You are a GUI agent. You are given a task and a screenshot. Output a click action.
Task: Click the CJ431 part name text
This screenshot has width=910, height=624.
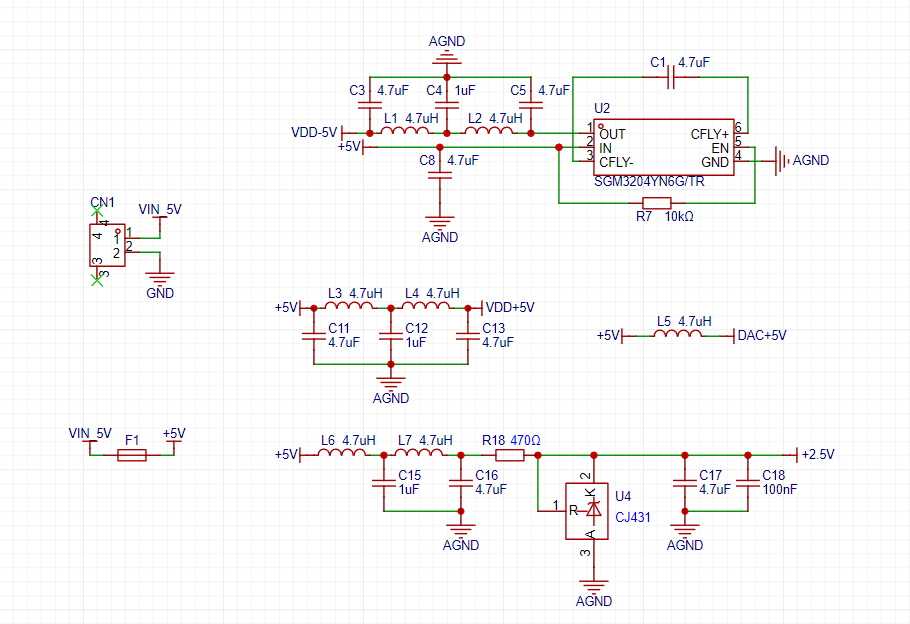tap(633, 517)
